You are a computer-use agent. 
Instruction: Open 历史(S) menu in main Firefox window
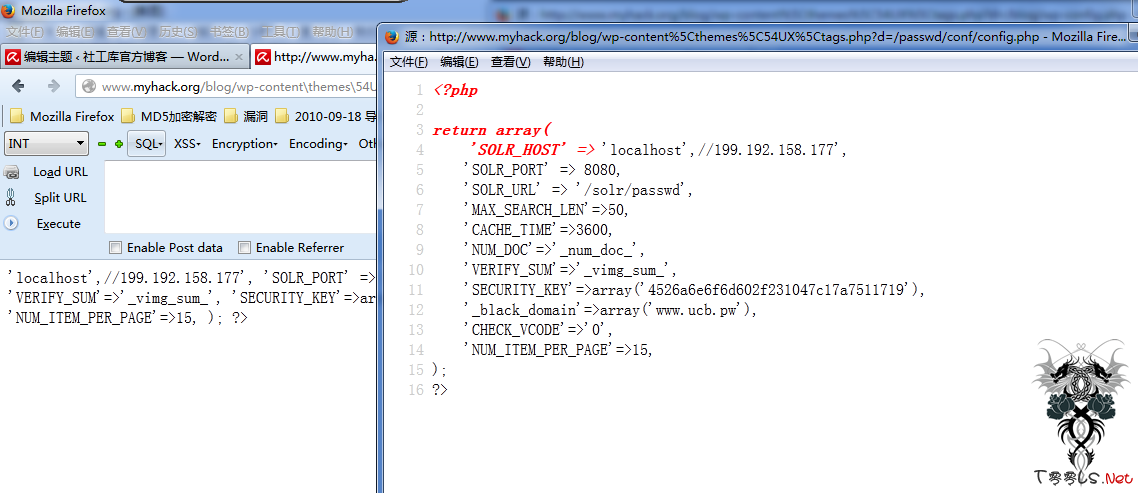tap(178, 32)
